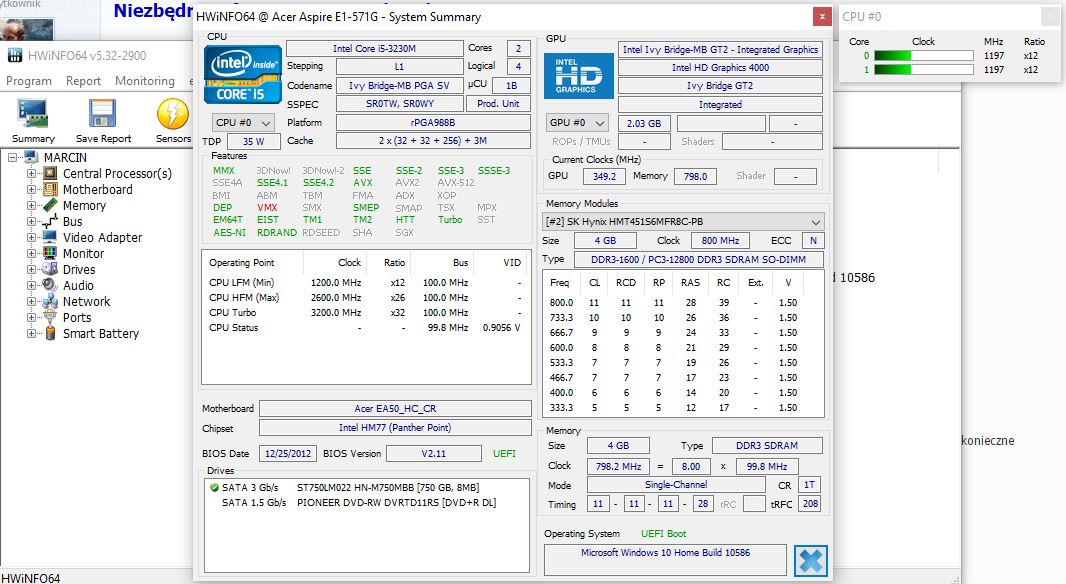The image size is (1066, 584).
Task: Close the System Summary window
Action: click(822, 17)
